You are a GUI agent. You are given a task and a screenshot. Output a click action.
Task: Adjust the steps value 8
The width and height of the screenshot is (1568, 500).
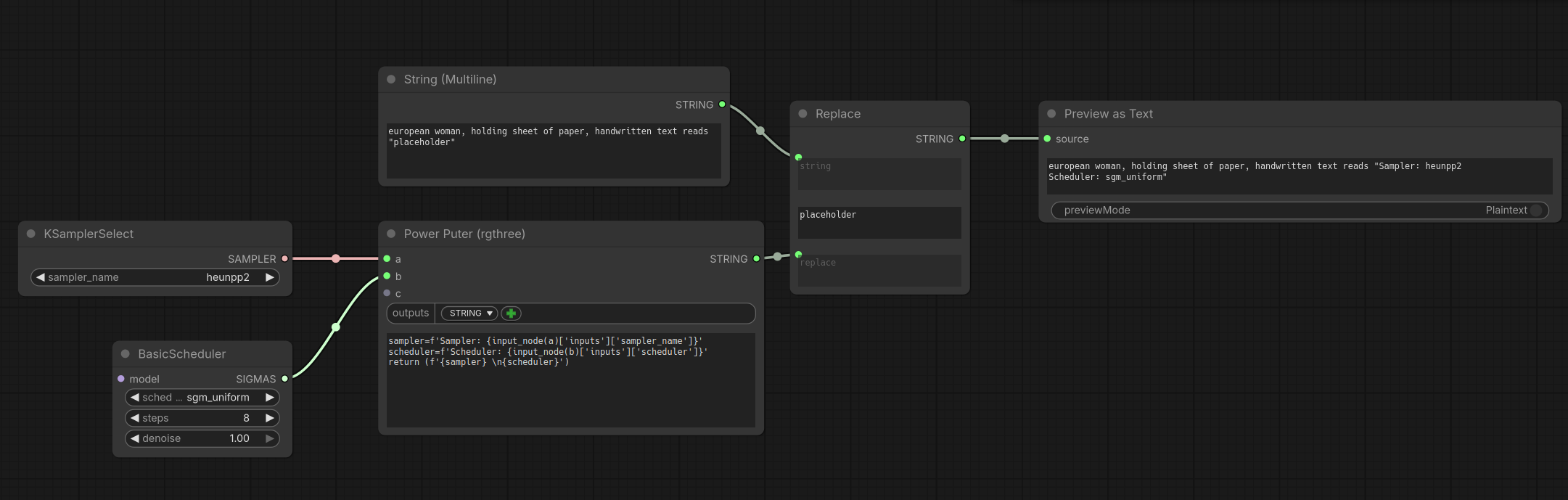tap(247, 418)
